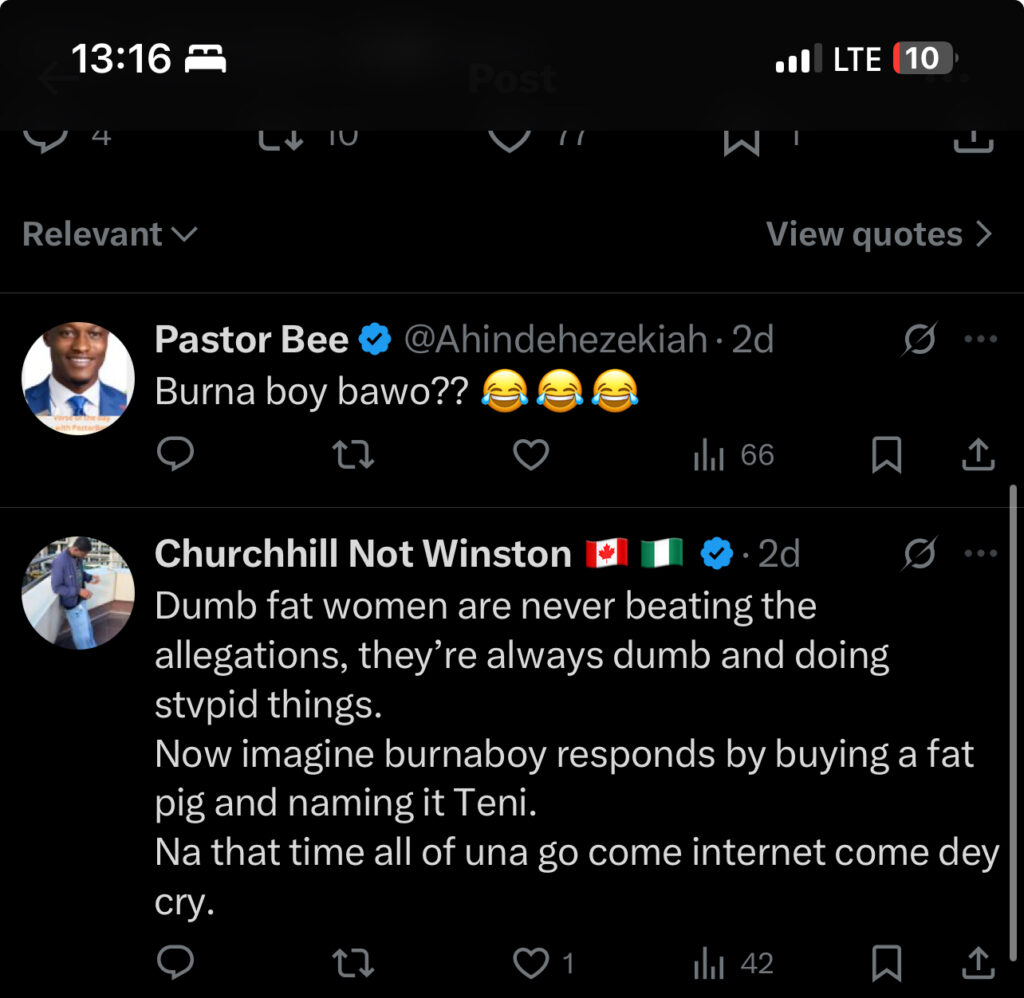Tap Churchhill Not Winston's avatar
Viewport: 1024px width, 998px height.
[78, 592]
